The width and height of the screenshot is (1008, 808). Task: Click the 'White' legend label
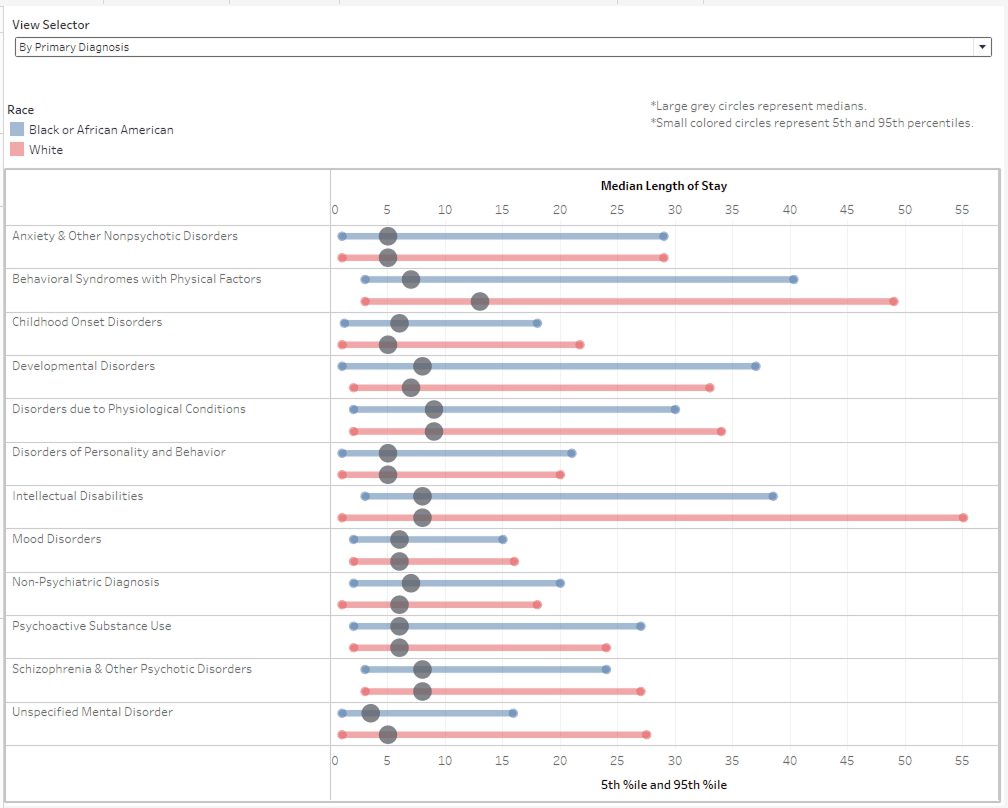click(46, 150)
